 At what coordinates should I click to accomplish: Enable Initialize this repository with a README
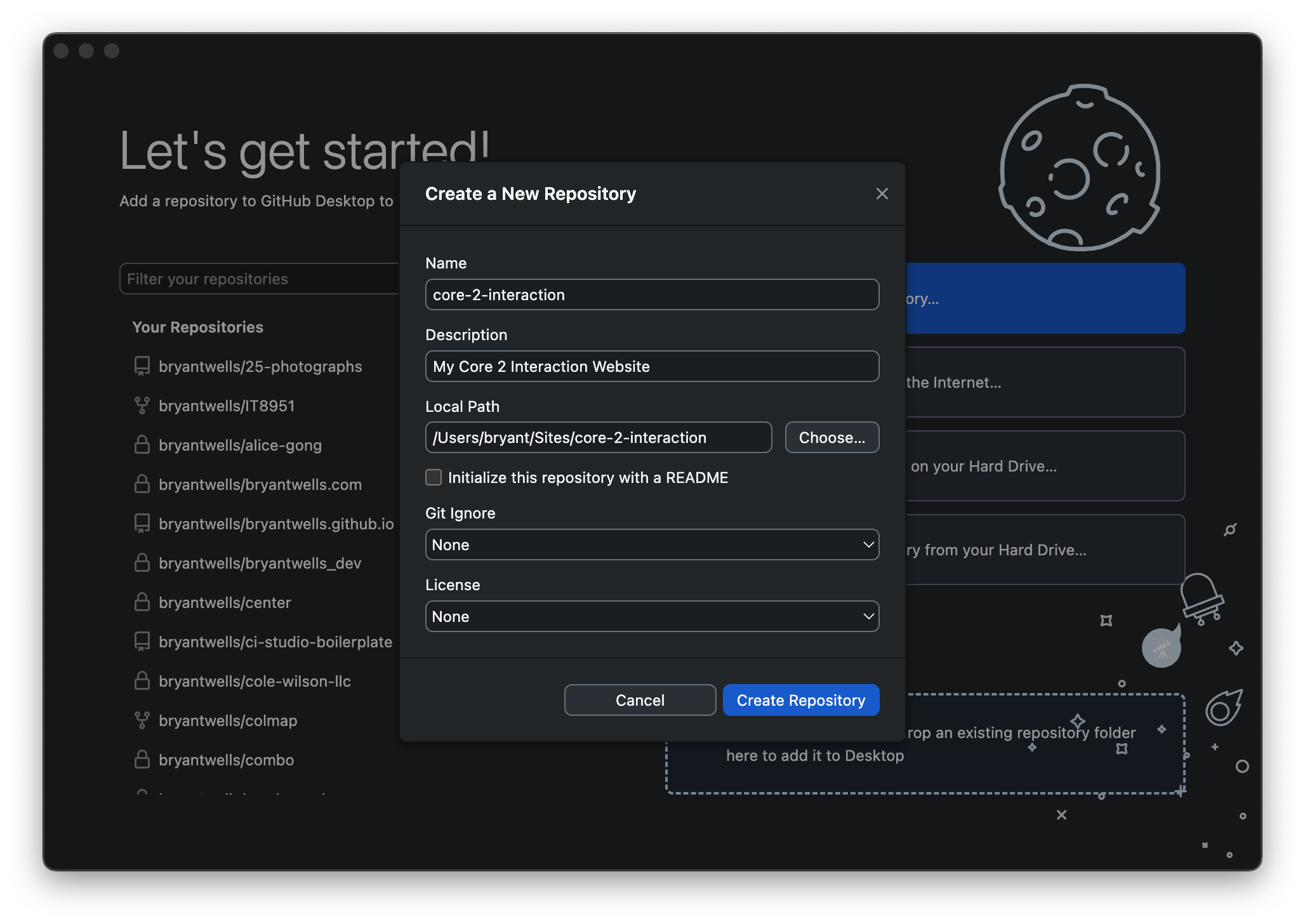[x=434, y=477]
